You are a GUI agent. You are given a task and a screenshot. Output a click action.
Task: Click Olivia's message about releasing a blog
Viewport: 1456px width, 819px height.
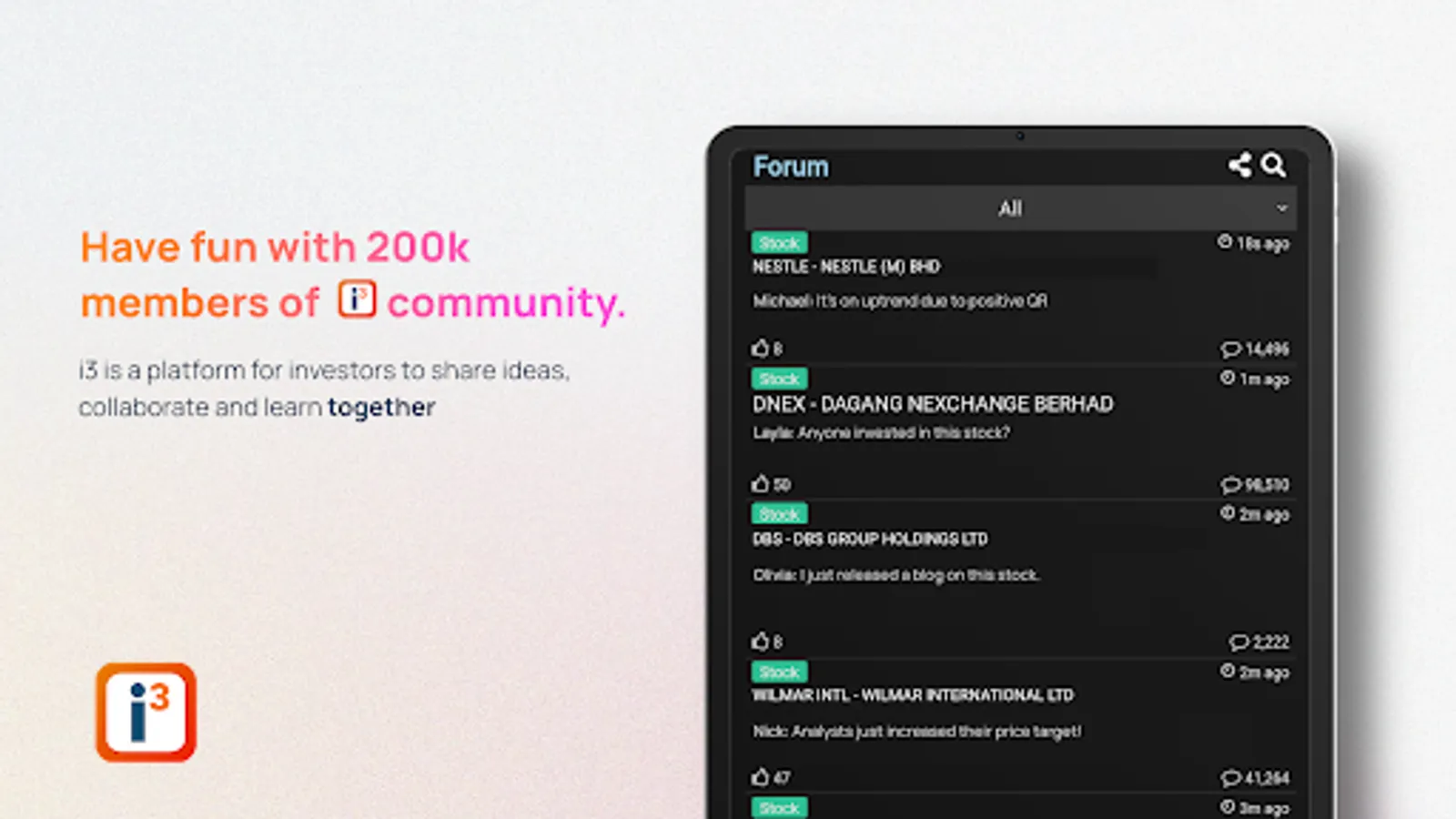pyautogui.click(x=896, y=575)
